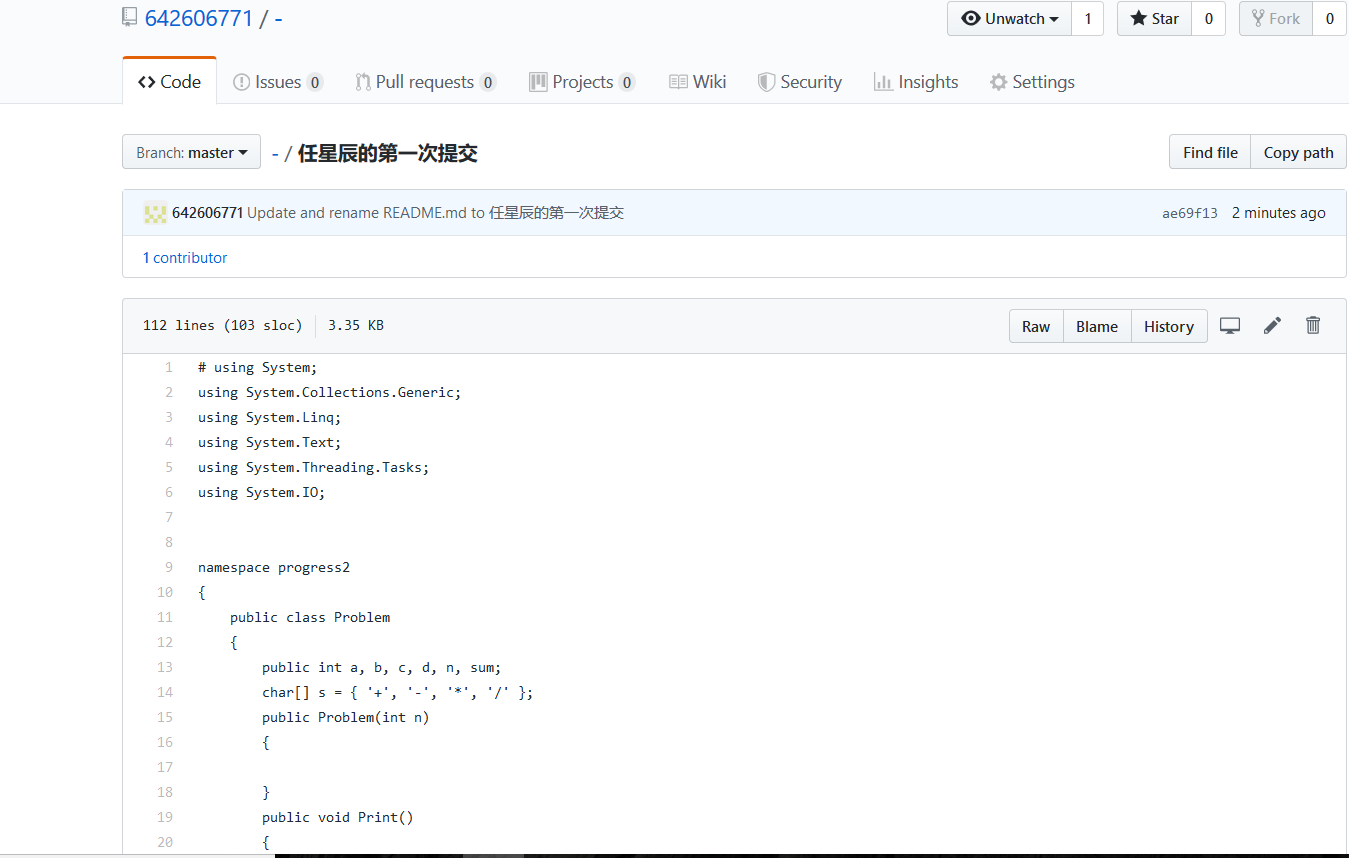Click the Settings gear icon
The height and width of the screenshot is (858, 1349).
(x=998, y=82)
